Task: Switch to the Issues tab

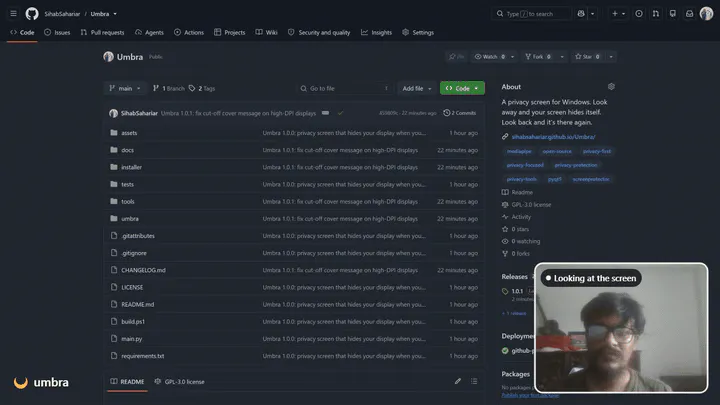Action: tap(57, 33)
